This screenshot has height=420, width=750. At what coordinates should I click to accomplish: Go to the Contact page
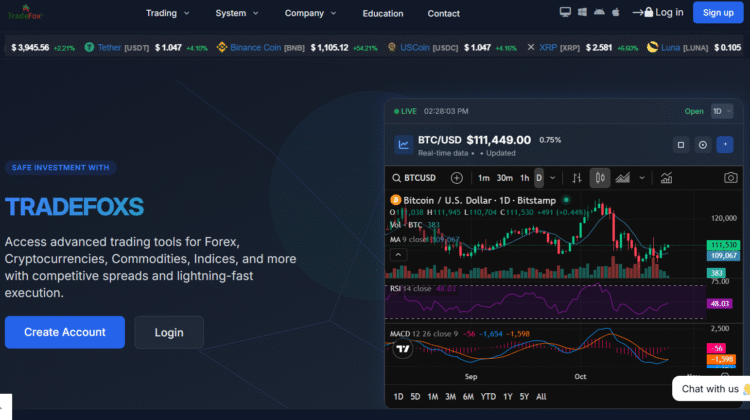[x=444, y=13]
